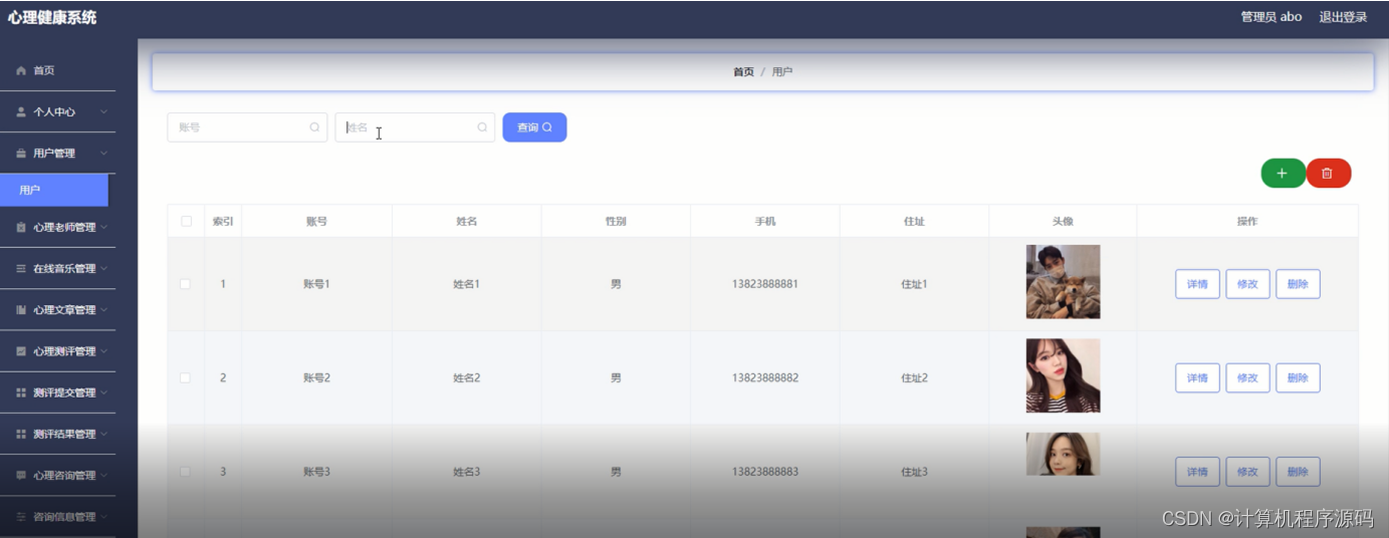Click 修改 for 账号3

click(x=1247, y=471)
